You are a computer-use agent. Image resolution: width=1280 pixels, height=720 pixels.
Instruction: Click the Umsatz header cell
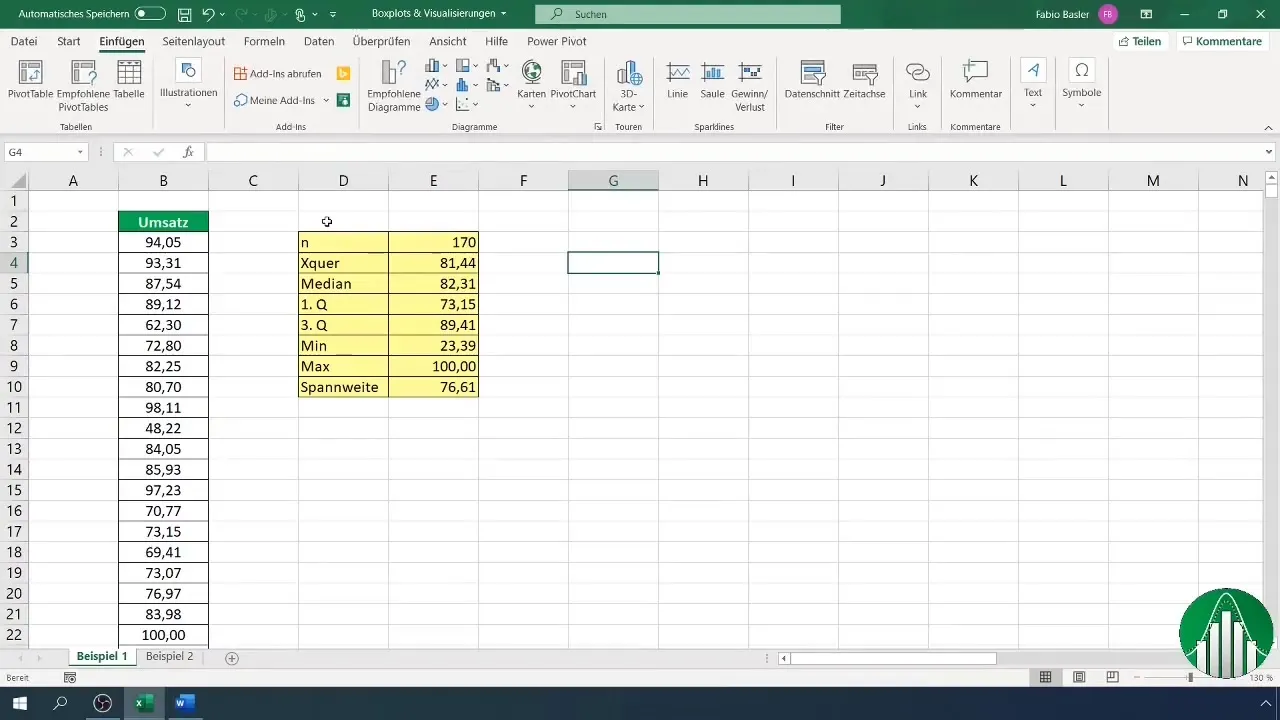pos(163,221)
